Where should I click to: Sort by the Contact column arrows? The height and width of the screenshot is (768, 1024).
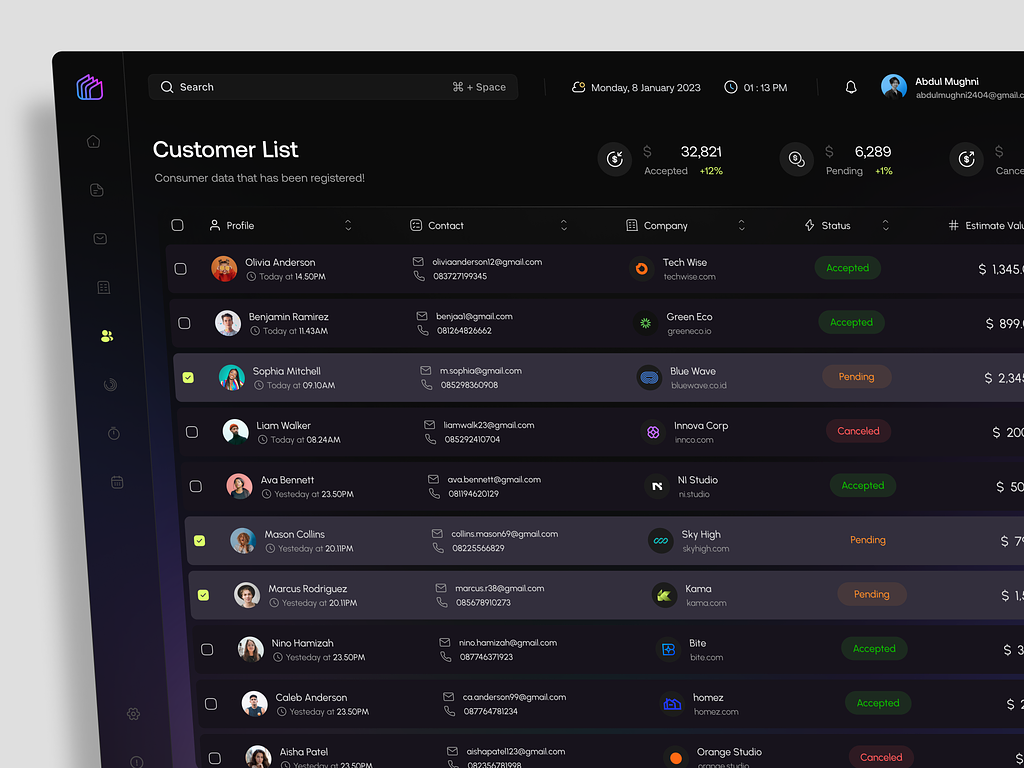[x=564, y=225]
